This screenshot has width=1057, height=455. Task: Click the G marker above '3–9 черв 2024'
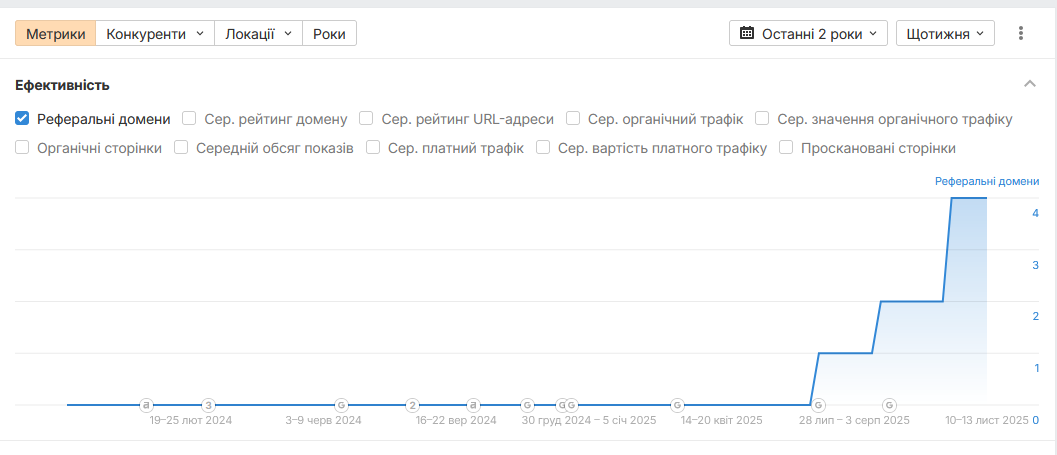(x=341, y=405)
